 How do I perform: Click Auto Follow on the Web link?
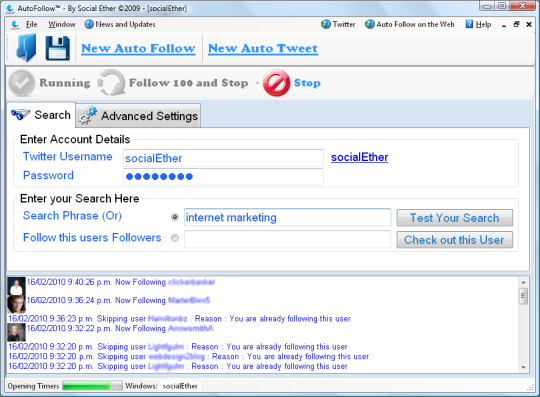(415, 24)
